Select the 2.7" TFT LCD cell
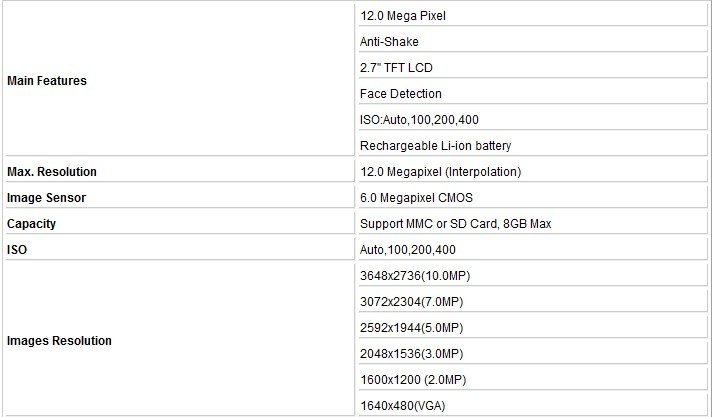 click(x=397, y=68)
